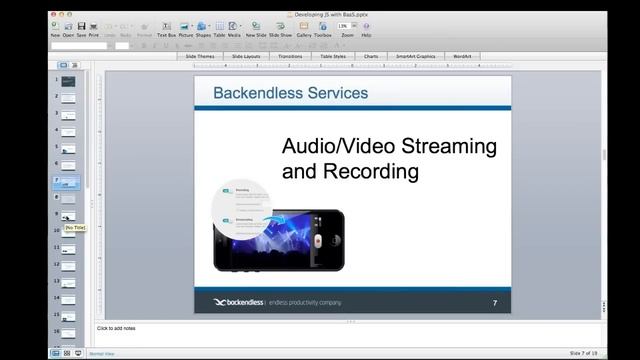
Task: Click the Slide Show view icon in status bar
Action: pos(78,353)
